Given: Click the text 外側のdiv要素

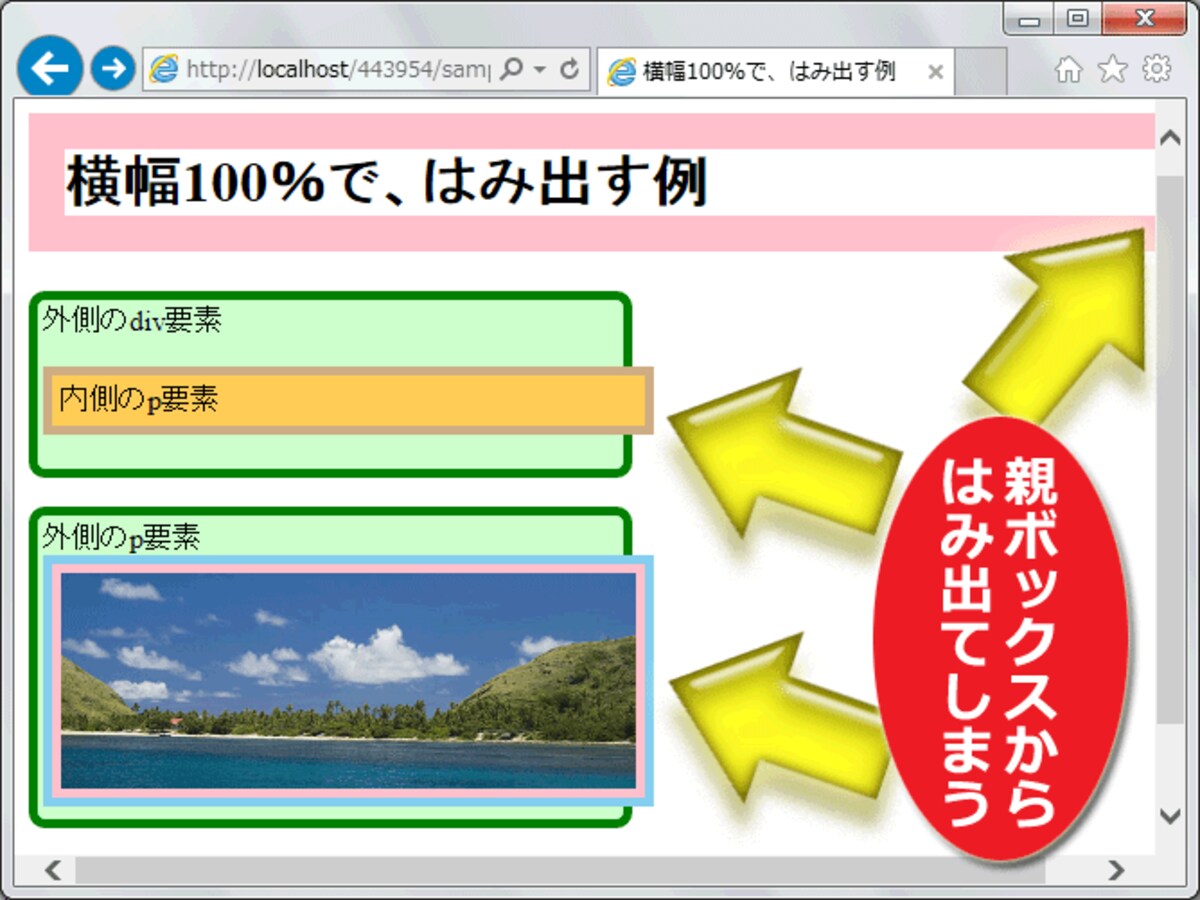Looking at the screenshot, I should (x=131, y=320).
